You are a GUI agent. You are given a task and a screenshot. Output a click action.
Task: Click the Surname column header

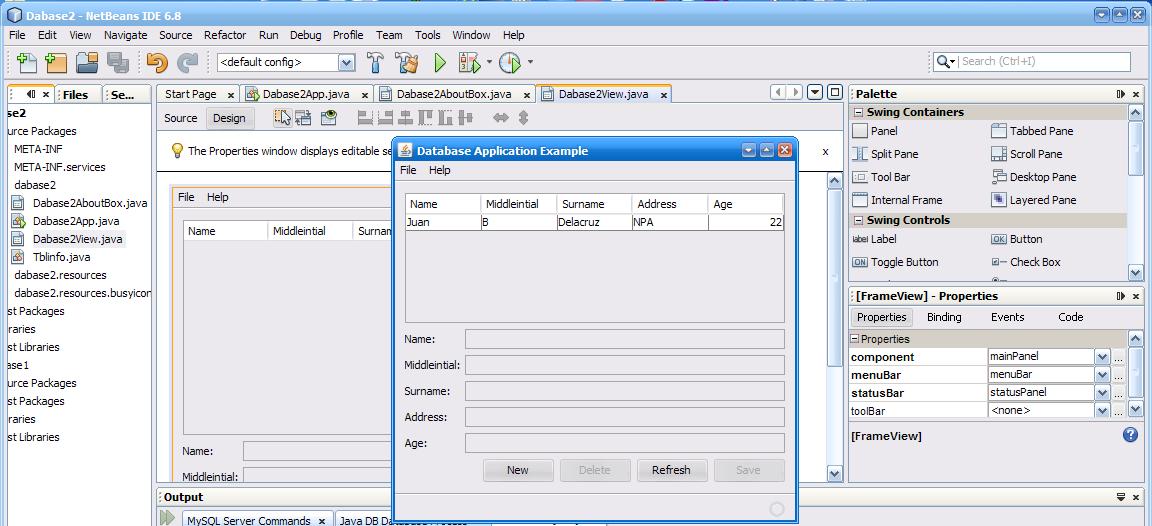coord(594,204)
